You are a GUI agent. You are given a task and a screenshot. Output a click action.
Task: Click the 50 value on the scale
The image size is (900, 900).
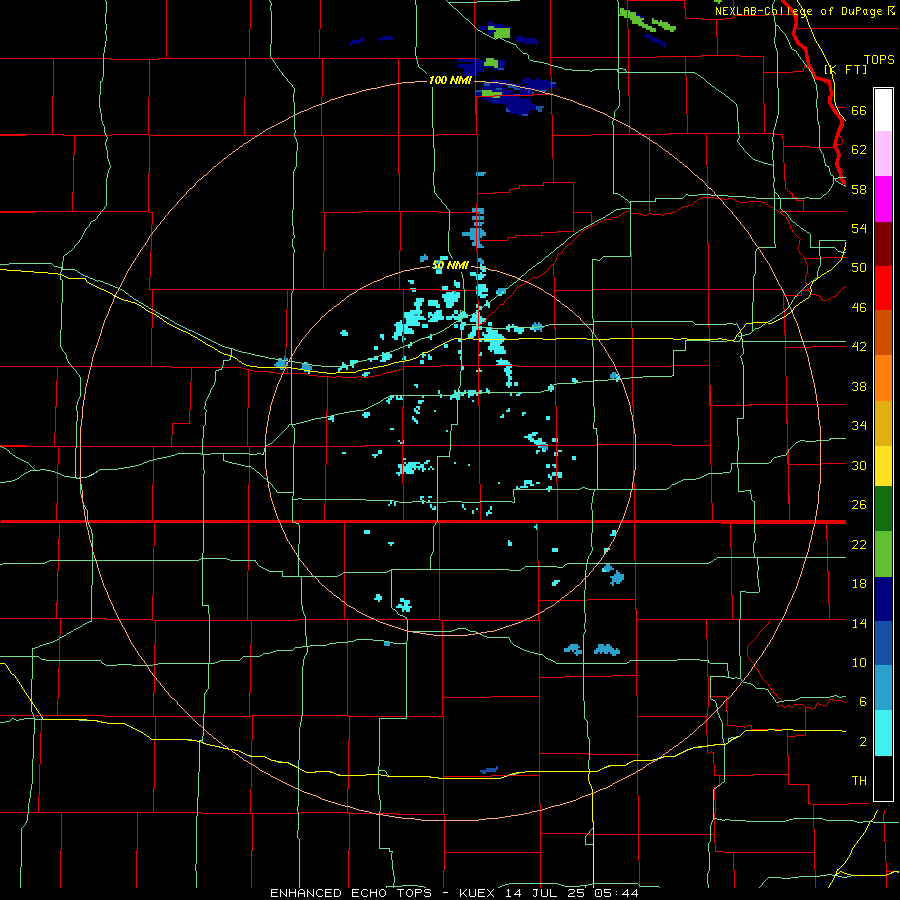coord(859,267)
